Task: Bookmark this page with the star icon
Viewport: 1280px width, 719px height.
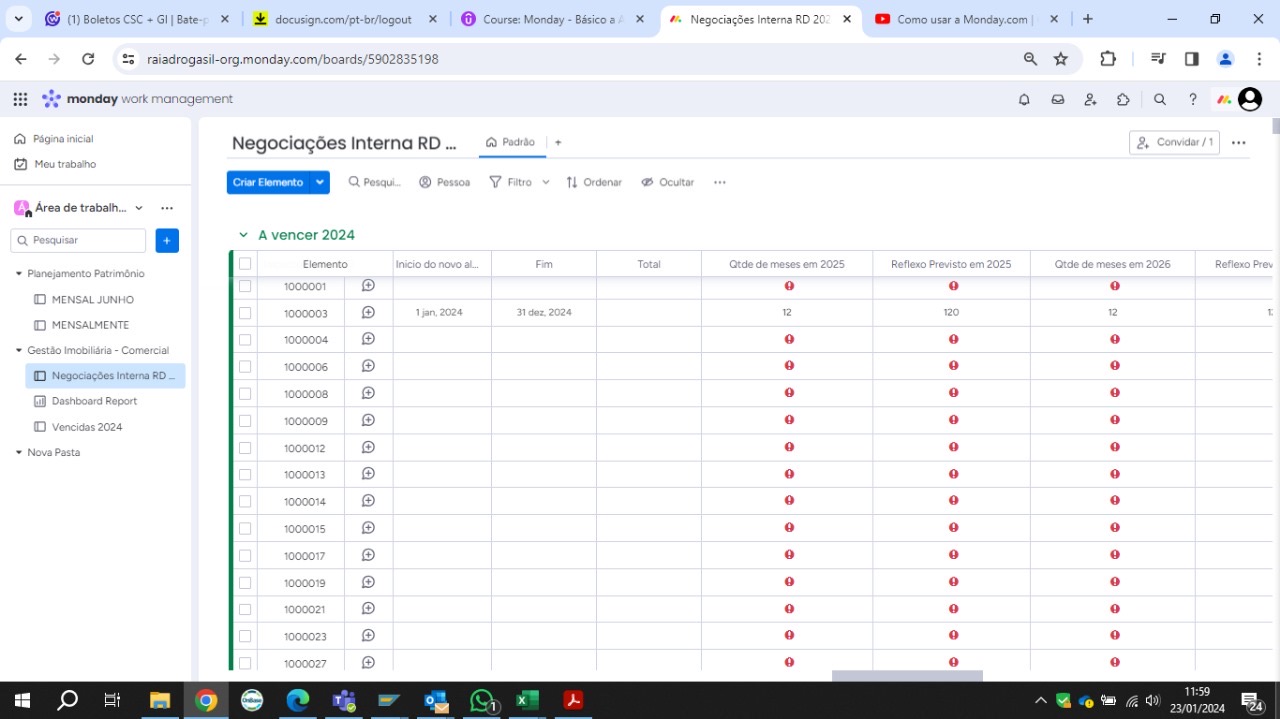Action: coord(1061,59)
